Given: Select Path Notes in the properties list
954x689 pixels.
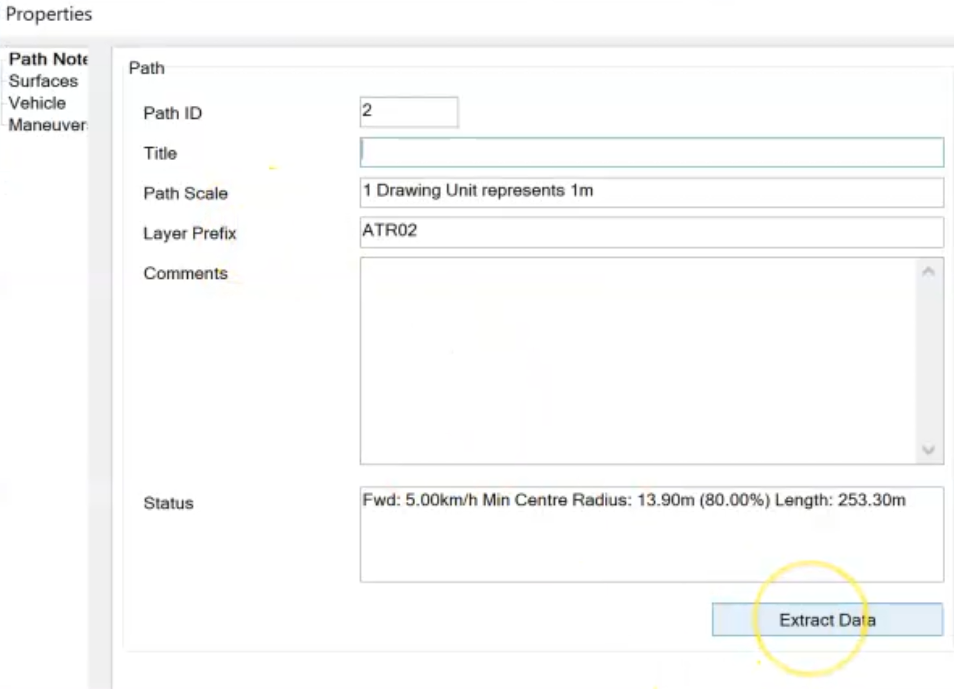Looking at the screenshot, I should click(48, 60).
